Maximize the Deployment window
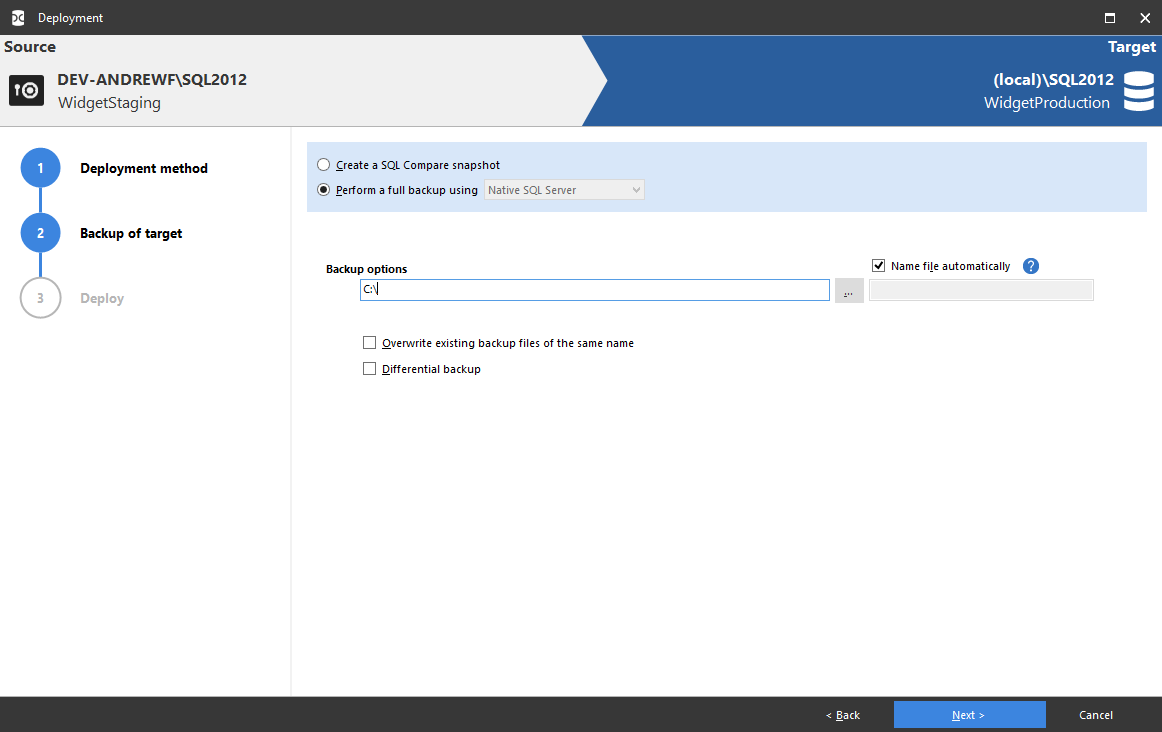 tap(1109, 18)
